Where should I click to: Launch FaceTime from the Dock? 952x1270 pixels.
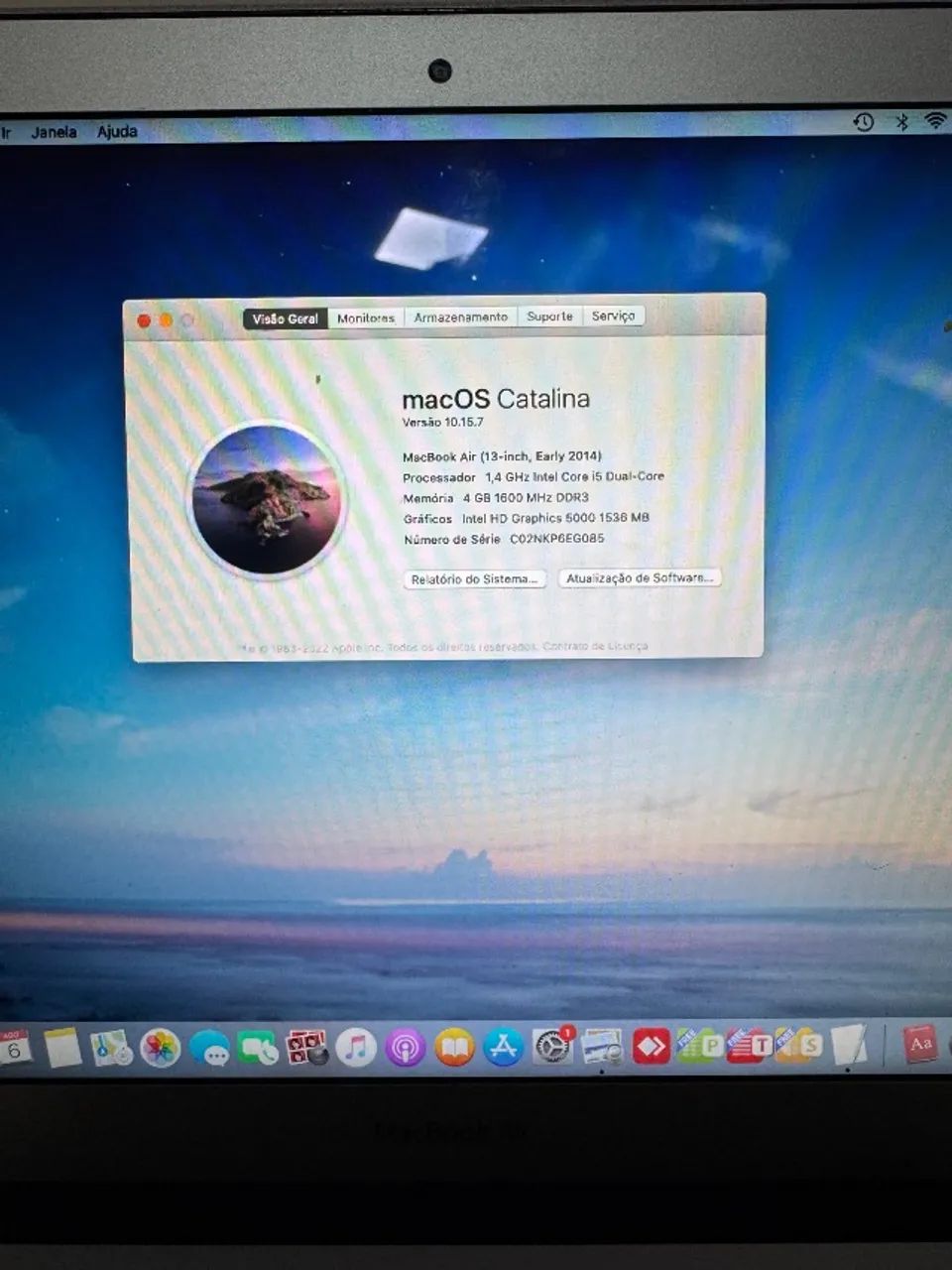258,1048
